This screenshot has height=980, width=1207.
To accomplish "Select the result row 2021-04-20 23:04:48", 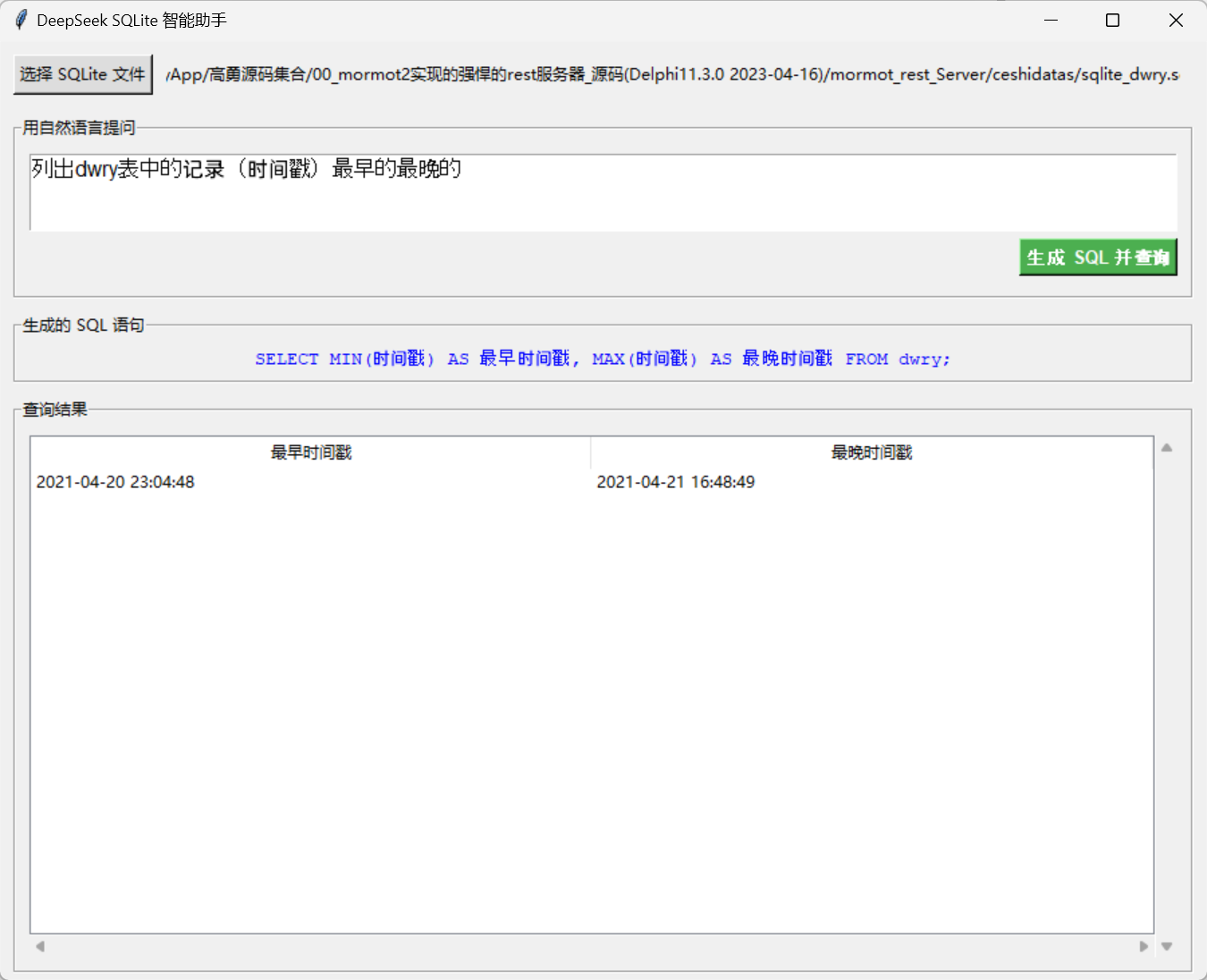I will (x=114, y=482).
